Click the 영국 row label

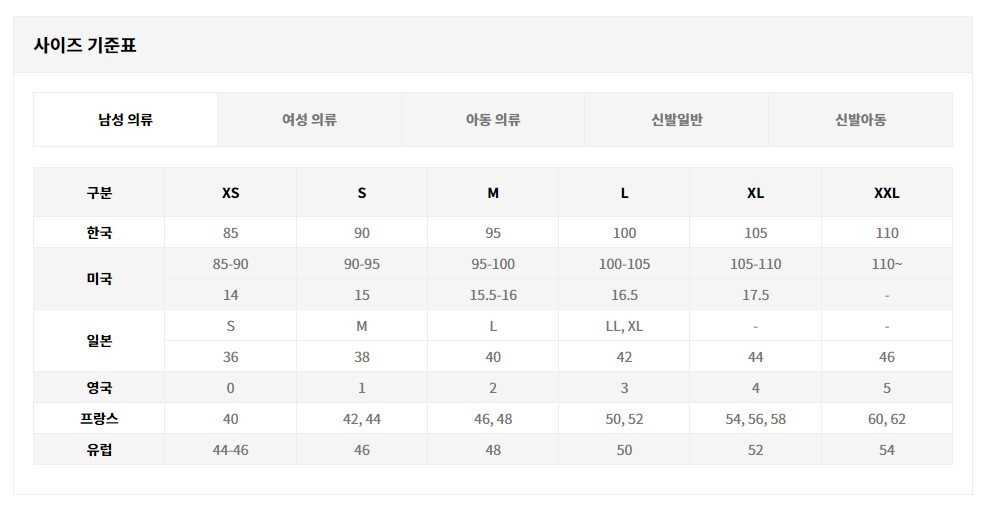click(x=99, y=388)
